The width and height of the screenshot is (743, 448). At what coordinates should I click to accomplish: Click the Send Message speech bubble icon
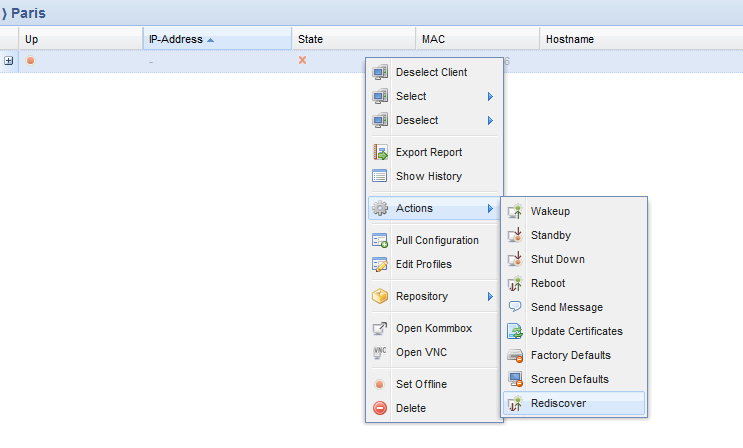tap(516, 307)
